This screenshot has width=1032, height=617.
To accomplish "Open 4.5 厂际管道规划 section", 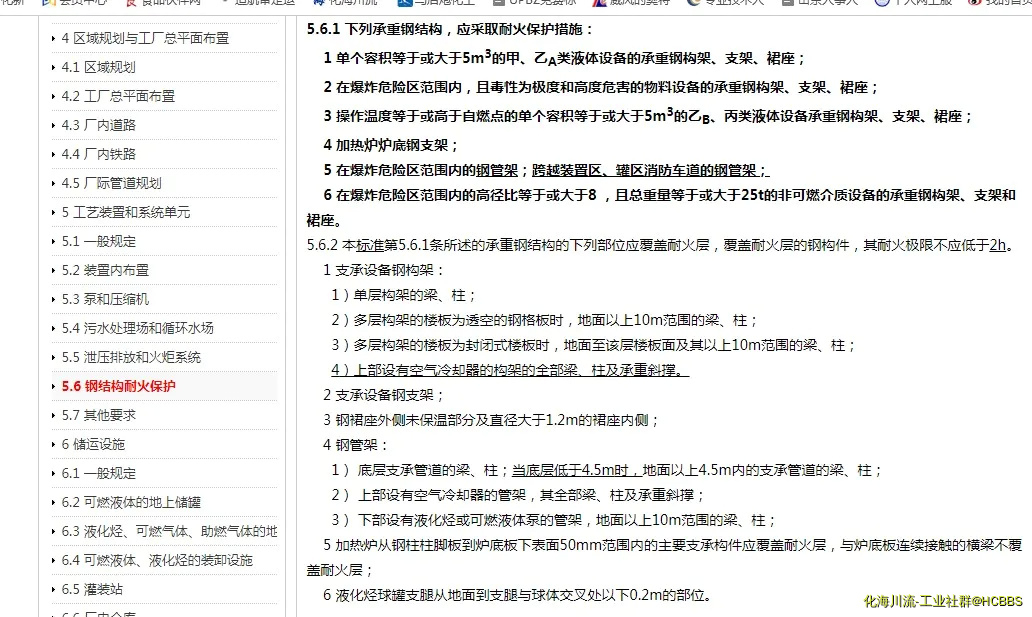I will 111,183.
